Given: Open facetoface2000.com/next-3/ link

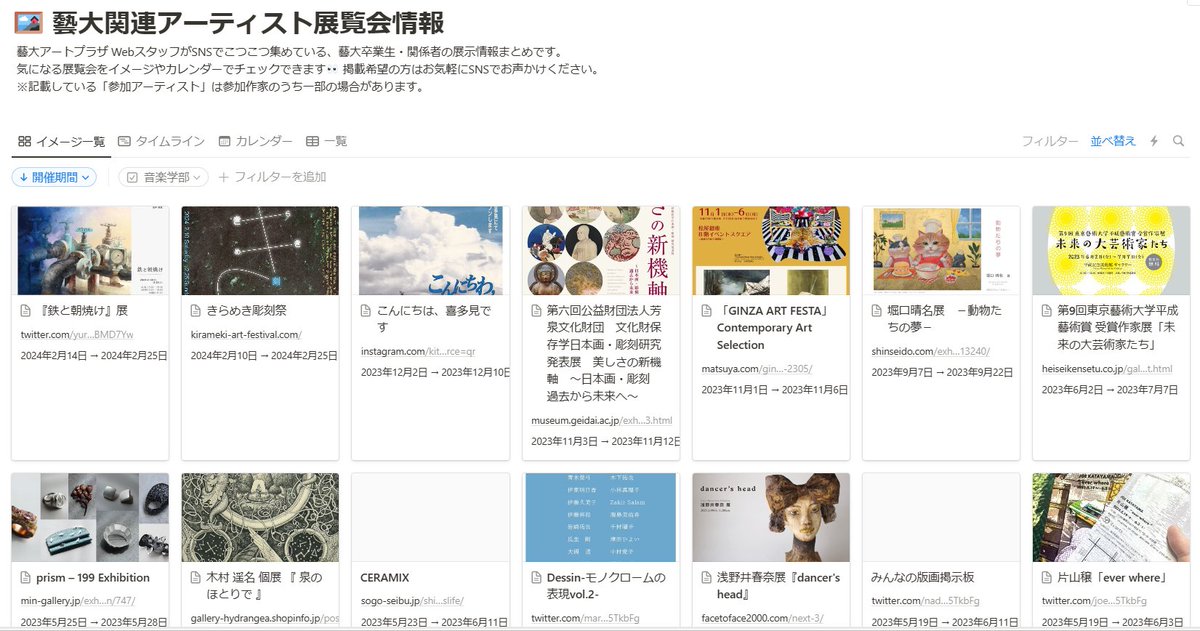Looking at the screenshot, I should [x=761, y=618].
